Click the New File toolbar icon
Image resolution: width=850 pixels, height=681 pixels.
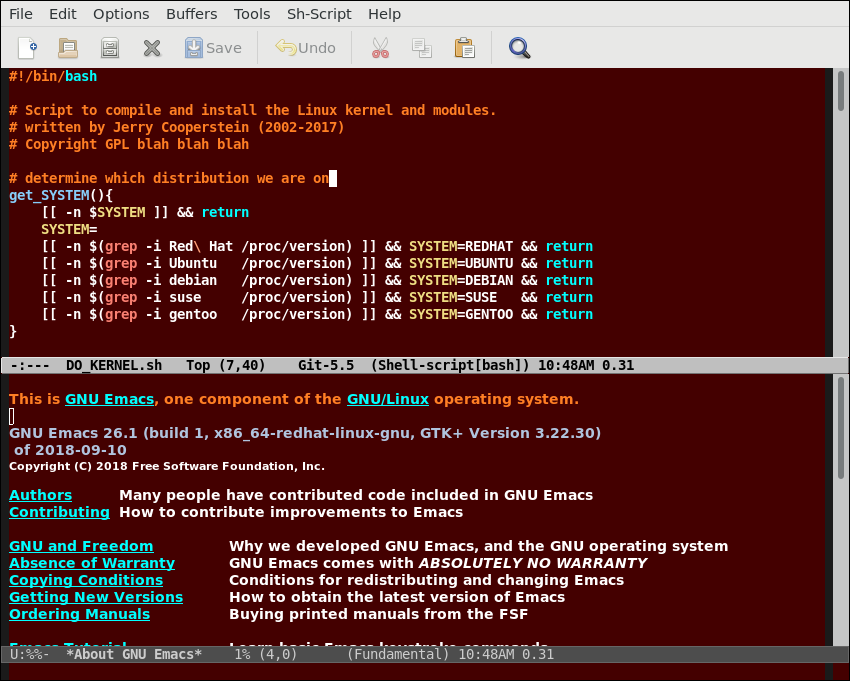(x=27, y=48)
